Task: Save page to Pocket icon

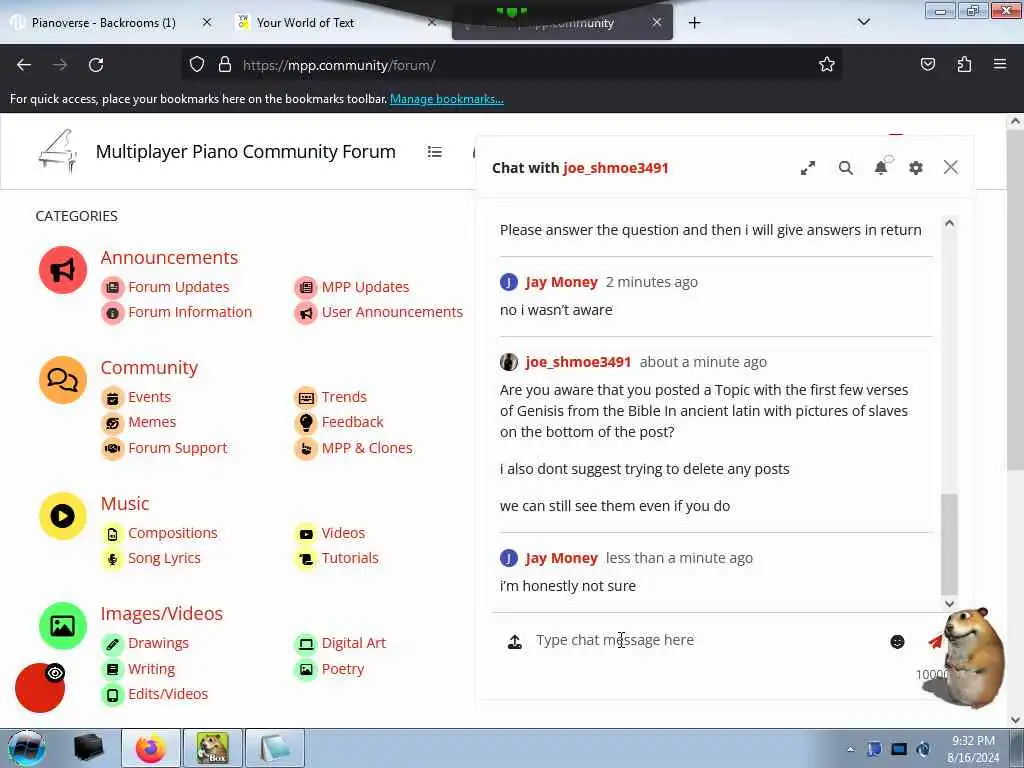Action: point(928,64)
